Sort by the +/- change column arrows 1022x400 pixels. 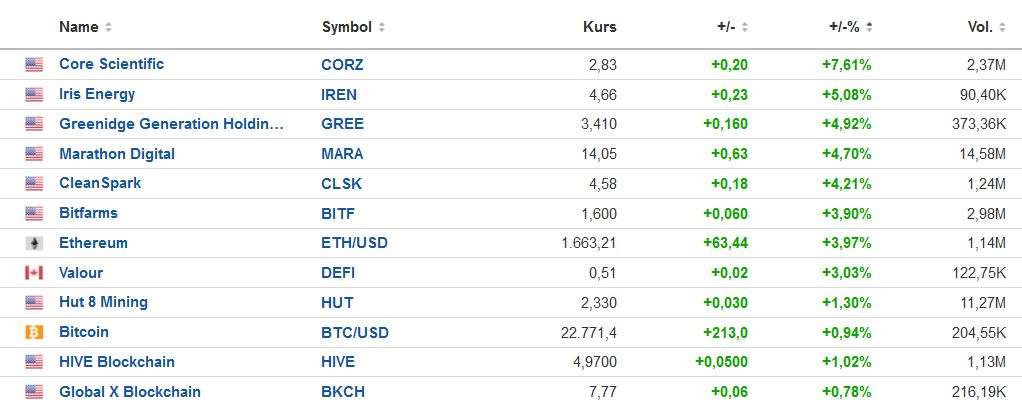tap(744, 27)
